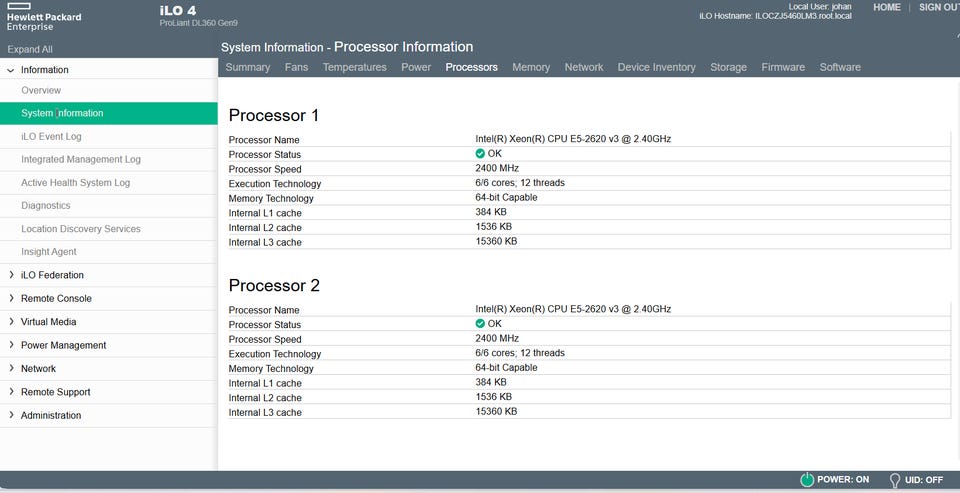Click Local User: johan text
This screenshot has width=960, height=493.
[820, 7]
